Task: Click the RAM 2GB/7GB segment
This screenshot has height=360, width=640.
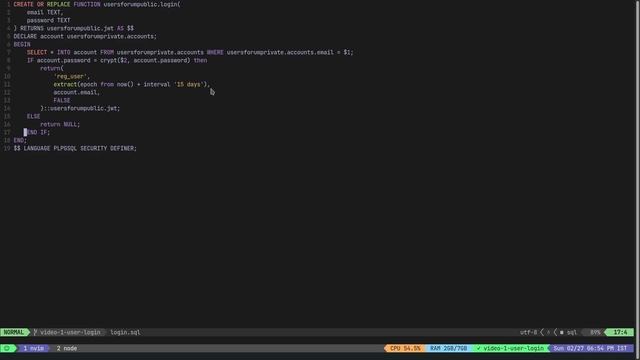Action: coord(448,348)
